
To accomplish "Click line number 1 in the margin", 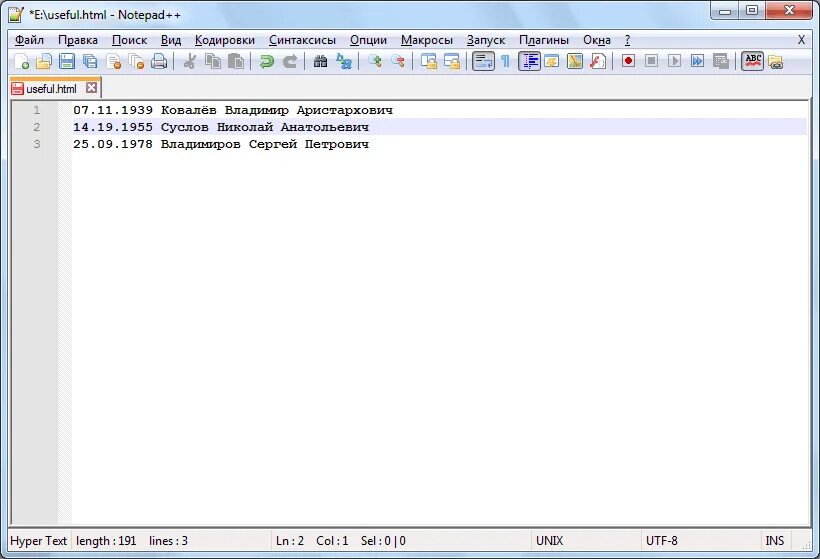I will 37,110.
